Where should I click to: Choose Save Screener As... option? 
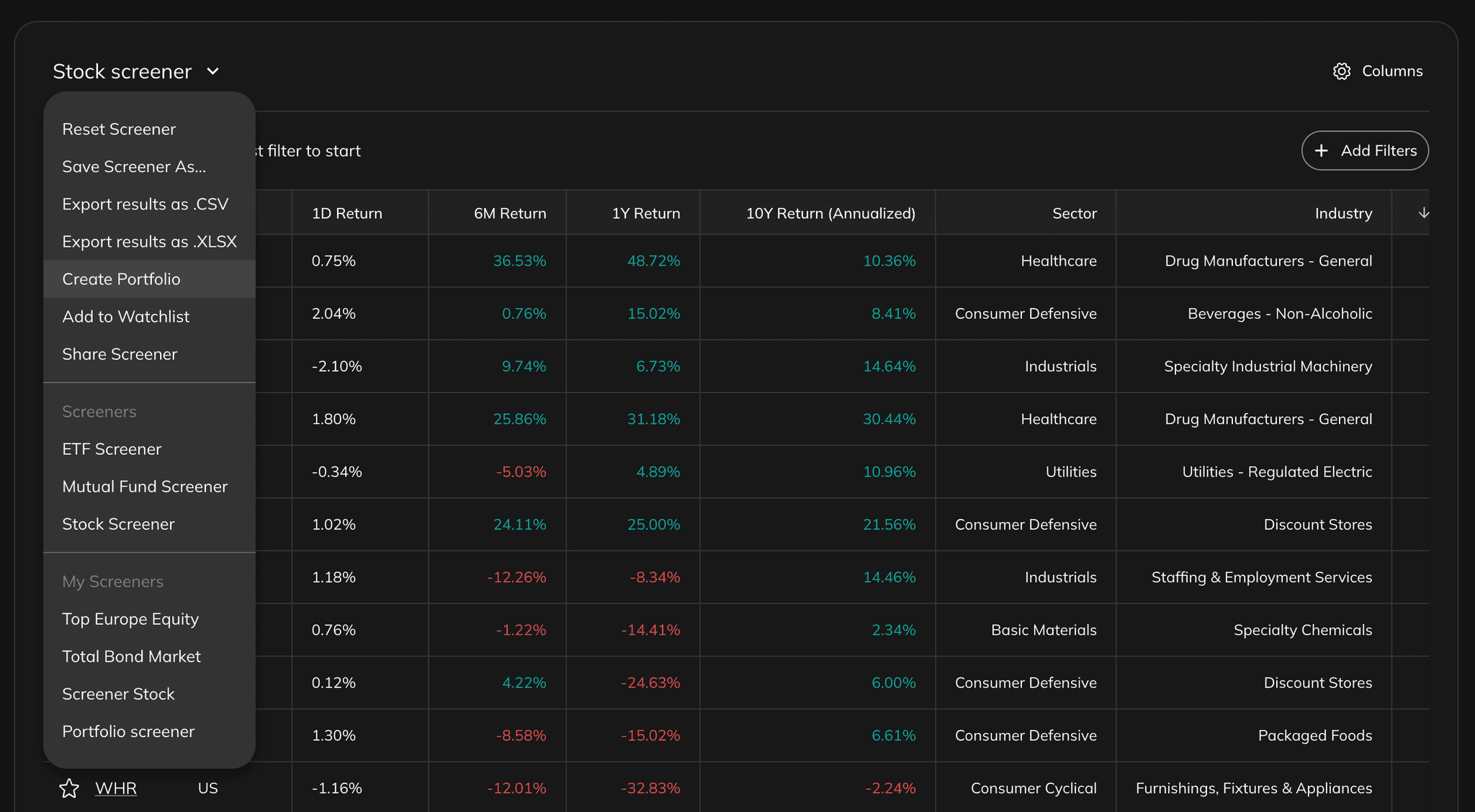134,167
